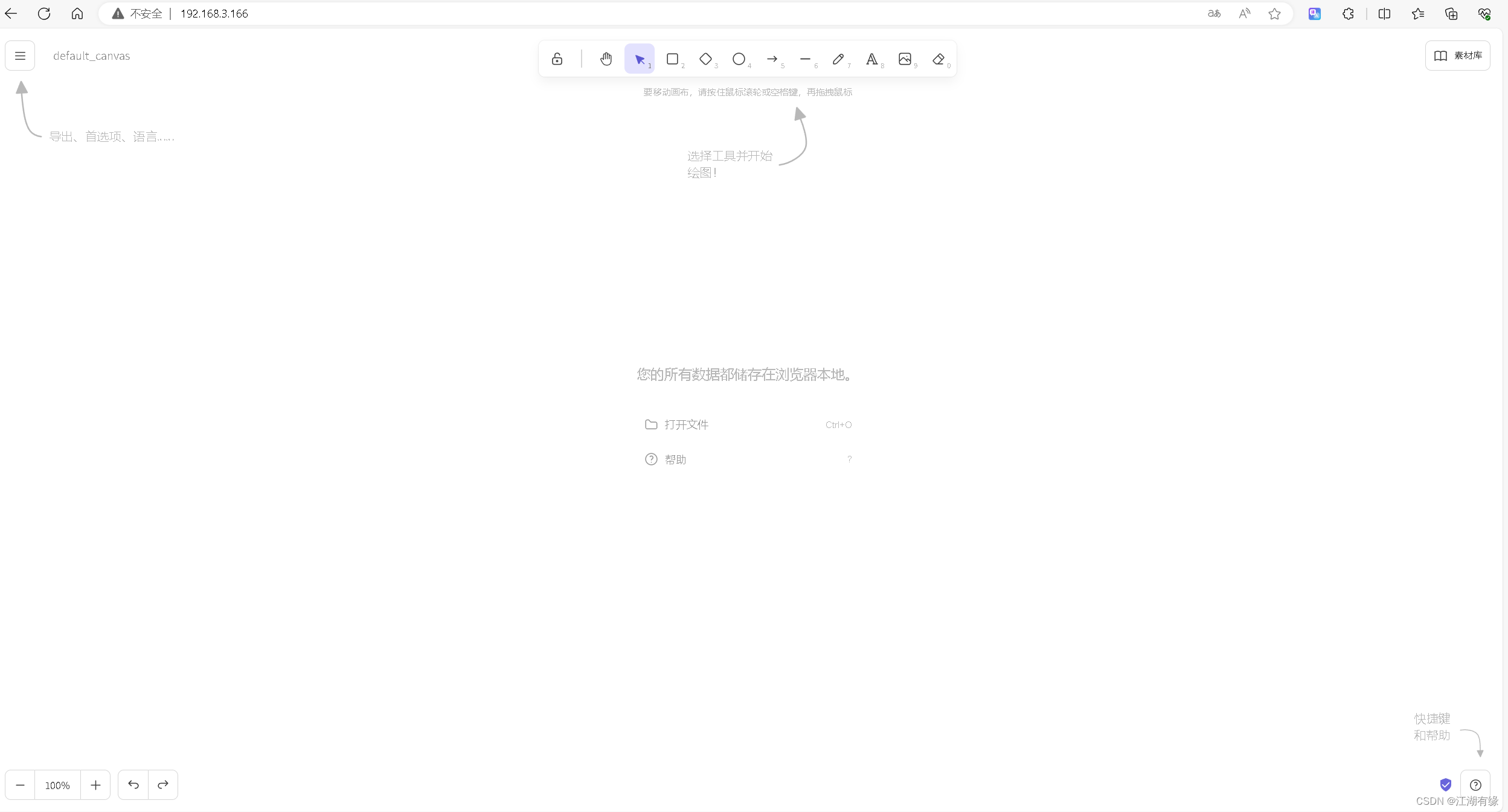Viewport: 1508px width, 812px height.
Task: Select the Text tool
Action: (872, 59)
